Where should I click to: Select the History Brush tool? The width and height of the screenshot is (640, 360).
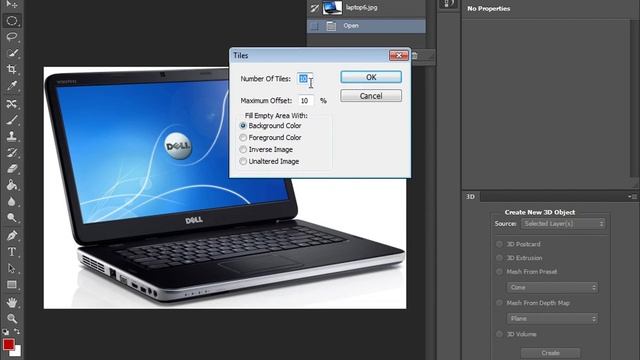pos(11,153)
